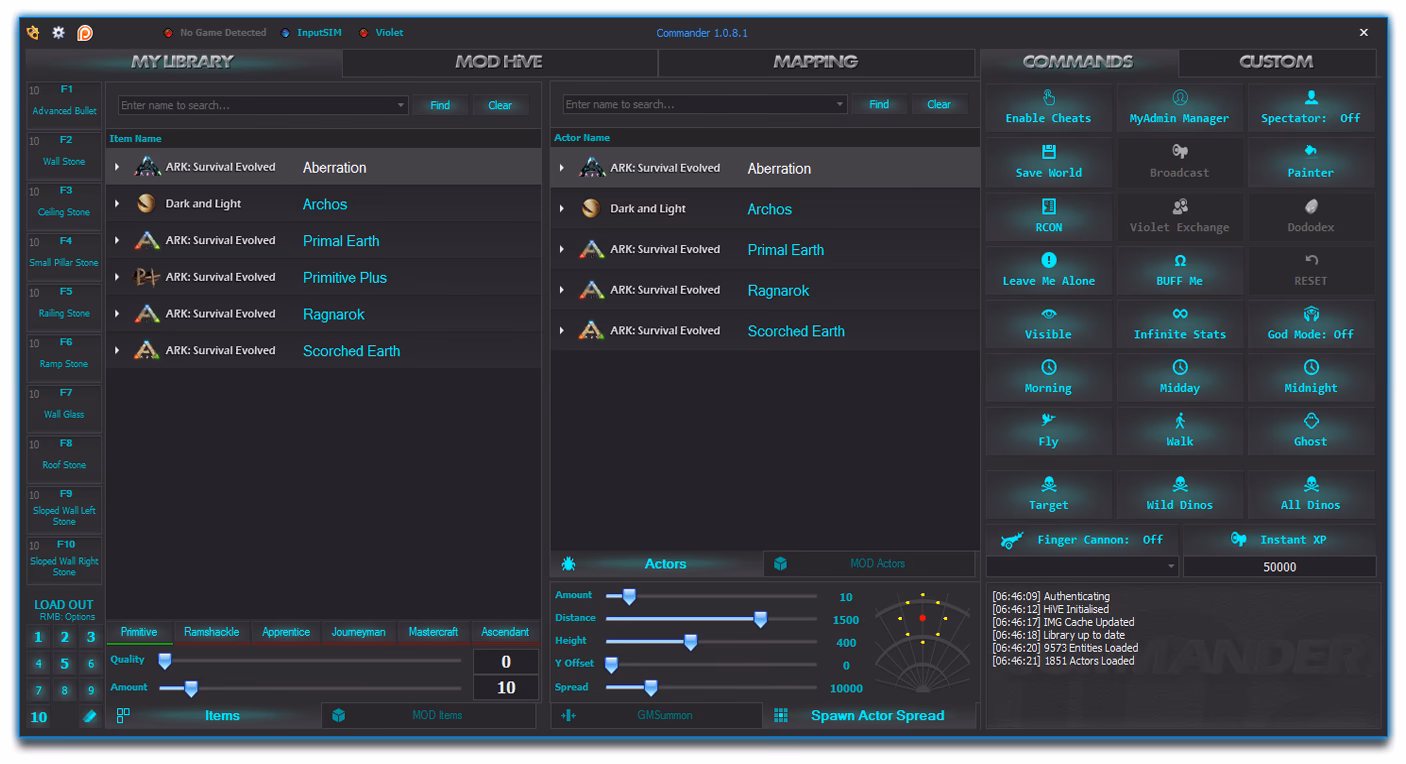Select load out slot 5
This screenshot has height=764, width=1406.
tap(65, 663)
